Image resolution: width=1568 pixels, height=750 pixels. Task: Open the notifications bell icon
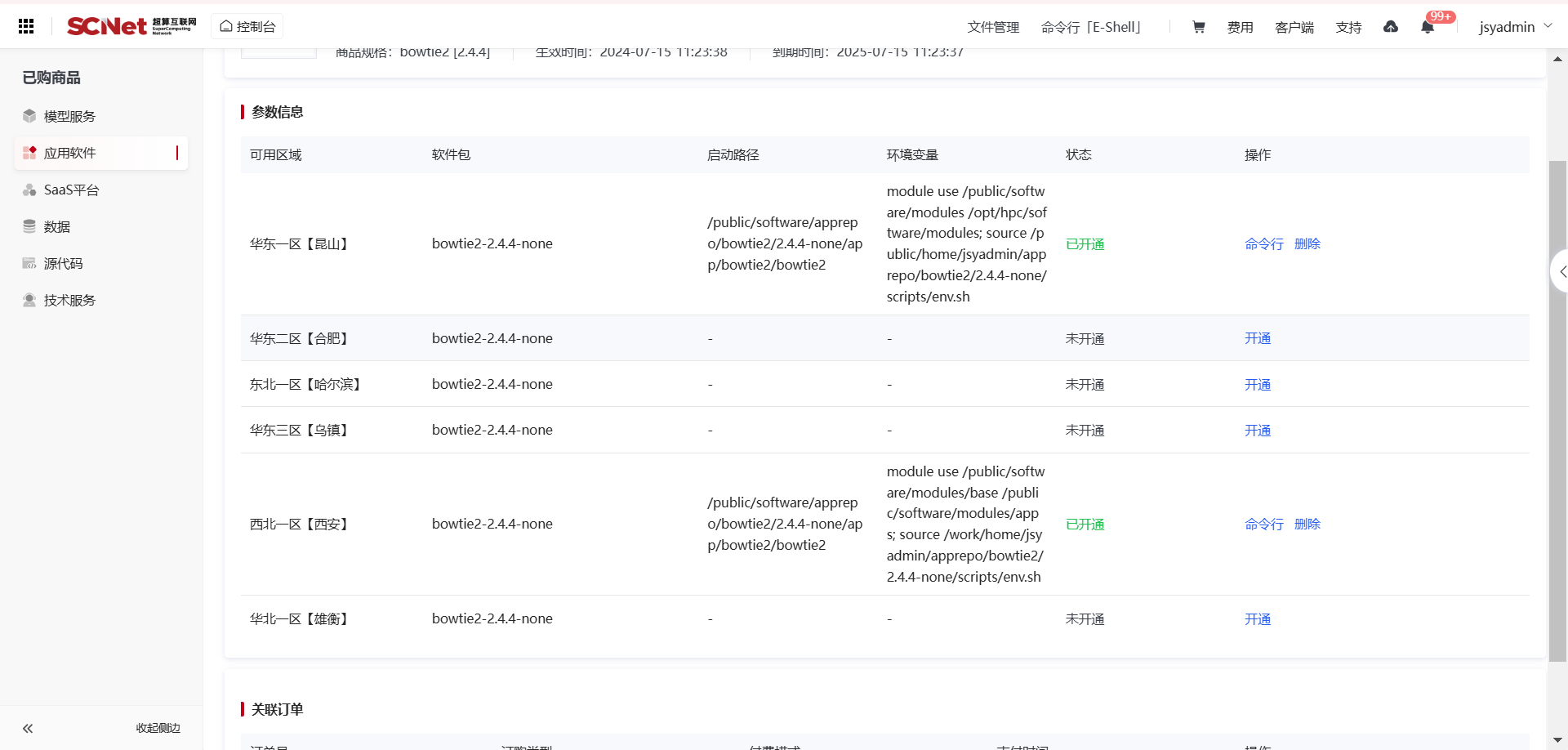(1427, 27)
